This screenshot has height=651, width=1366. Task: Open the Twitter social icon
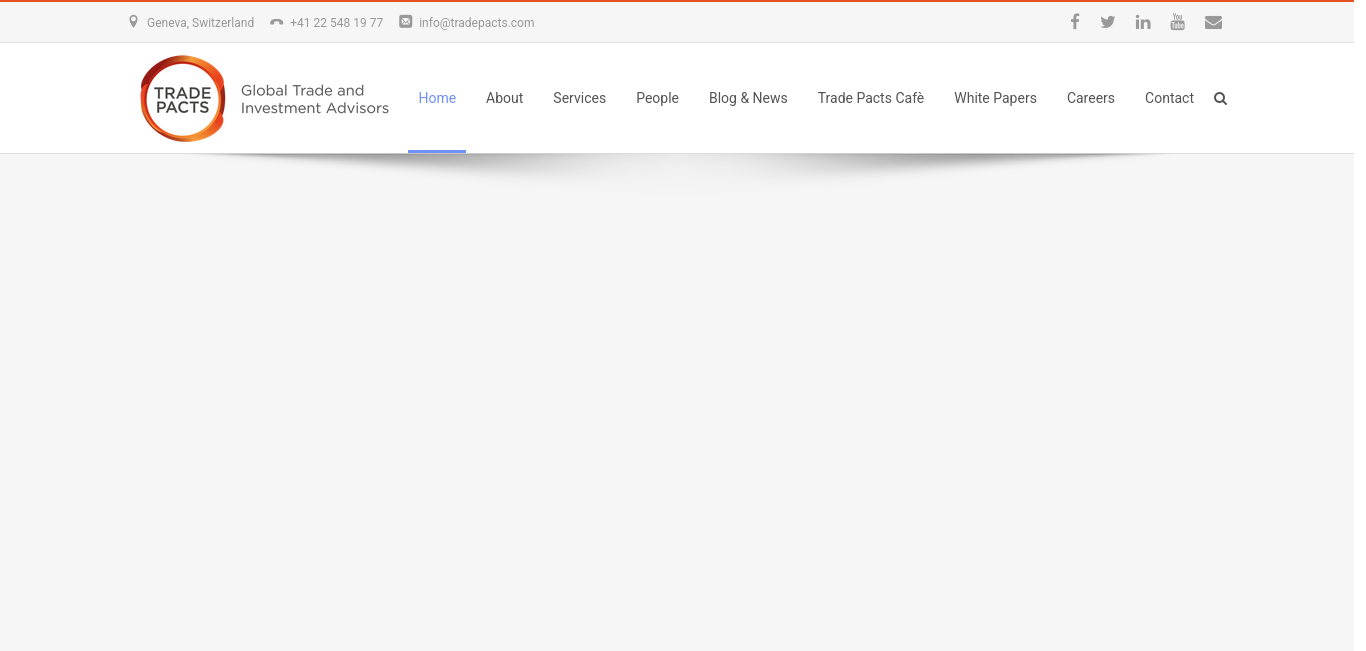(1108, 22)
